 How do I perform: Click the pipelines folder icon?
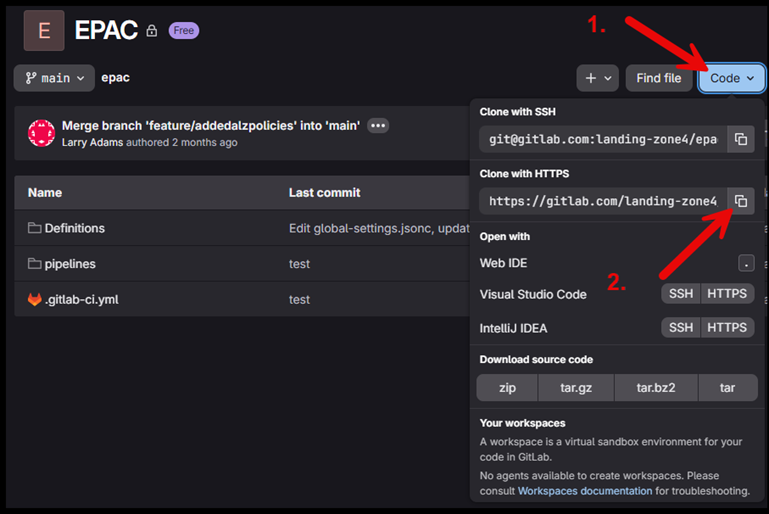pyautogui.click(x=34, y=263)
